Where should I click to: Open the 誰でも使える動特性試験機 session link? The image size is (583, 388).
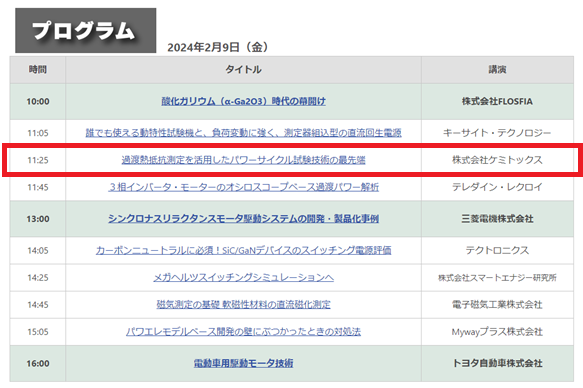(x=244, y=133)
